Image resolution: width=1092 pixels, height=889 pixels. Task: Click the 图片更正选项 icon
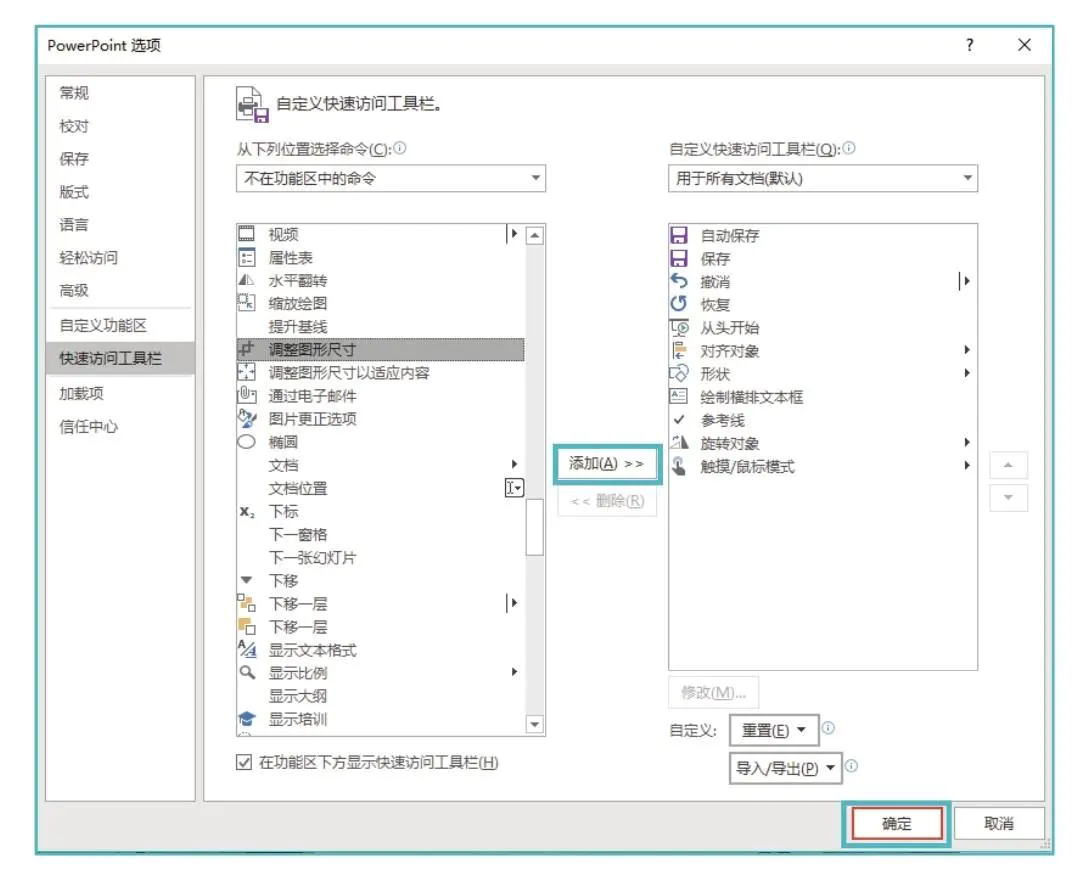[x=247, y=418]
